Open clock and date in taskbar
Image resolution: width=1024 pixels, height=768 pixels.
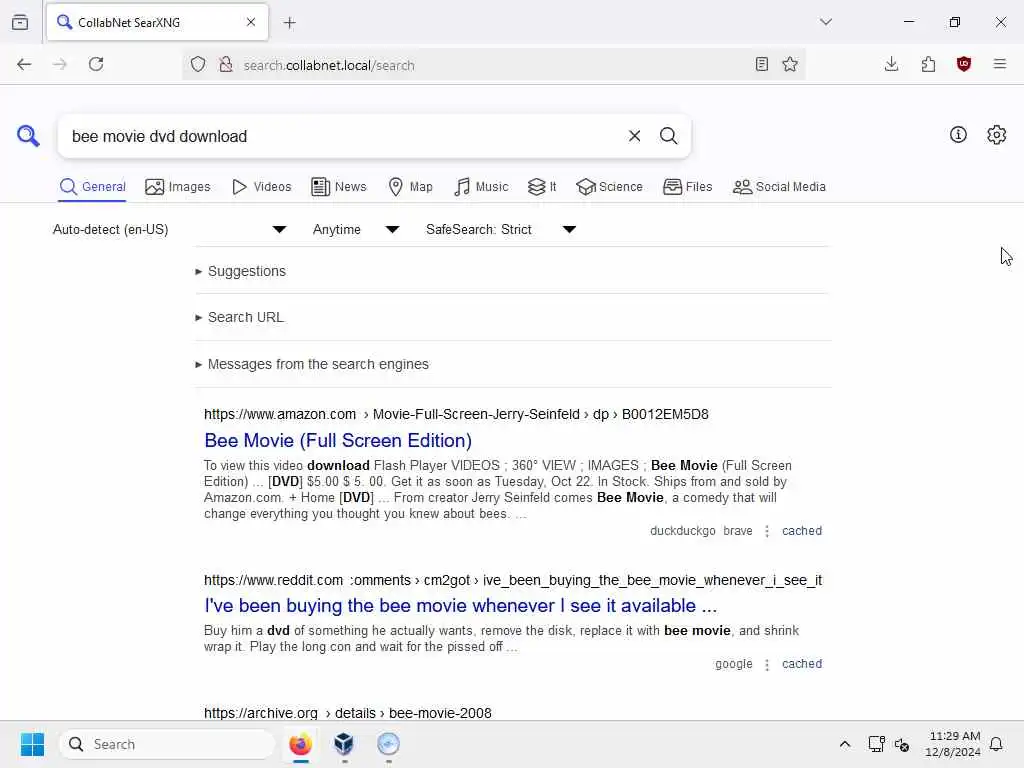pos(953,744)
